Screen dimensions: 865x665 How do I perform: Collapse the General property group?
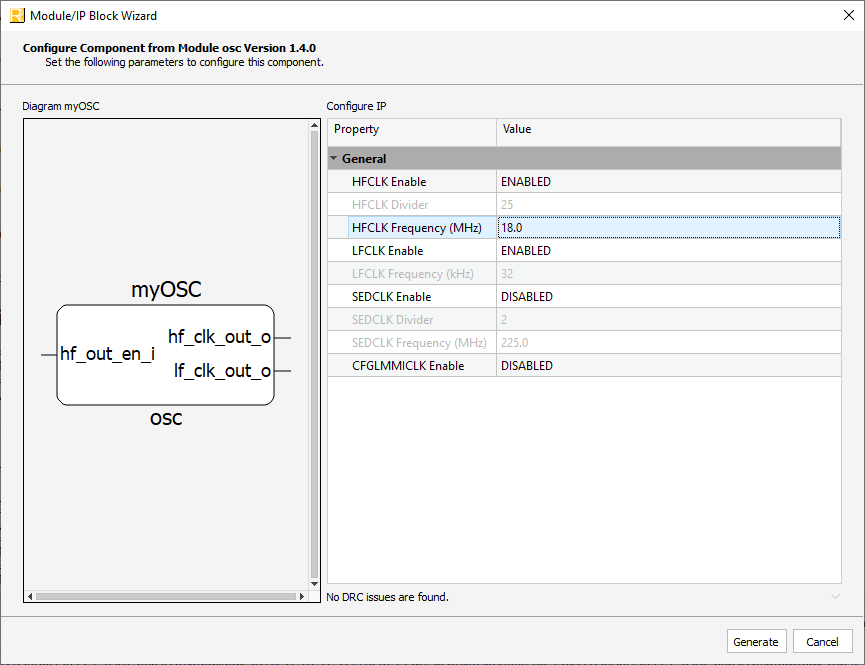coord(333,158)
